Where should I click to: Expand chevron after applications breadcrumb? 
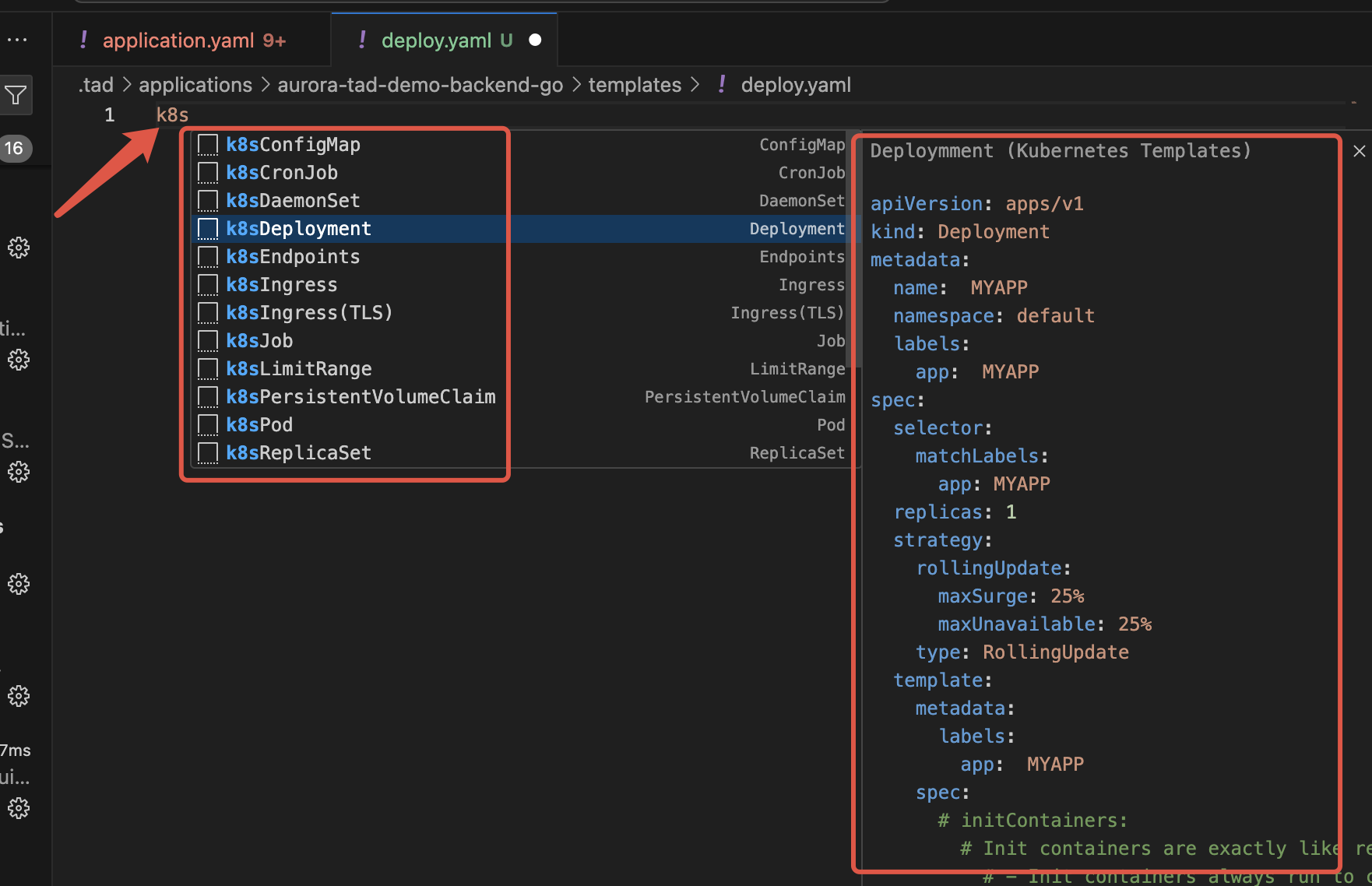[266, 85]
